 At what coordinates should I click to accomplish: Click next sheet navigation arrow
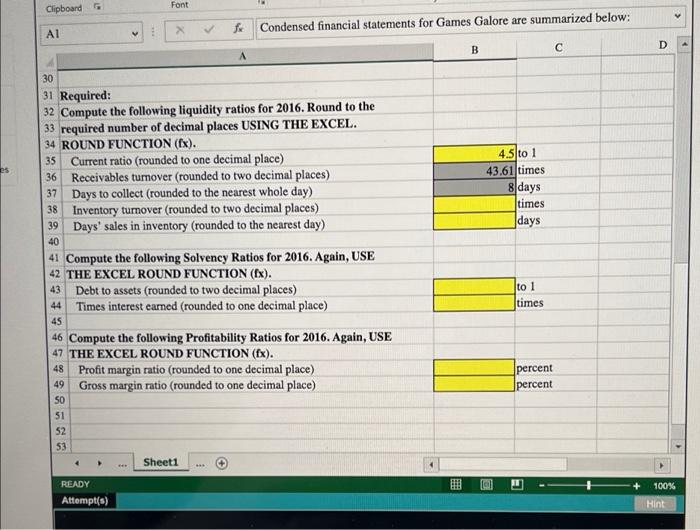[99, 463]
